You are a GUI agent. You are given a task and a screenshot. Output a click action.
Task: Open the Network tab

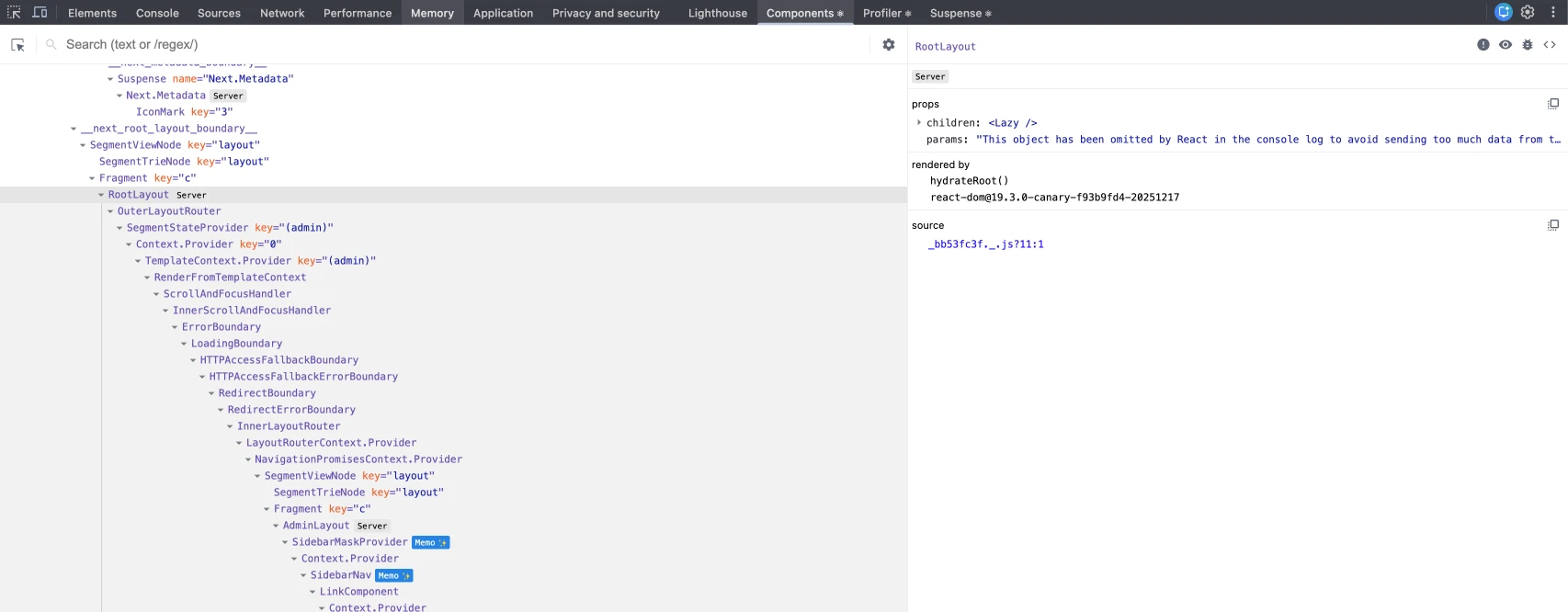pyautogui.click(x=282, y=13)
